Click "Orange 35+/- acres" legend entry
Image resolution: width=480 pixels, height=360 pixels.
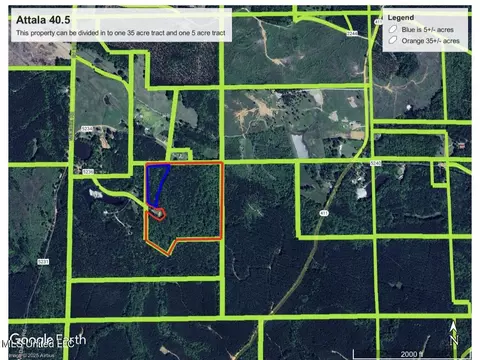click(430, 41)
